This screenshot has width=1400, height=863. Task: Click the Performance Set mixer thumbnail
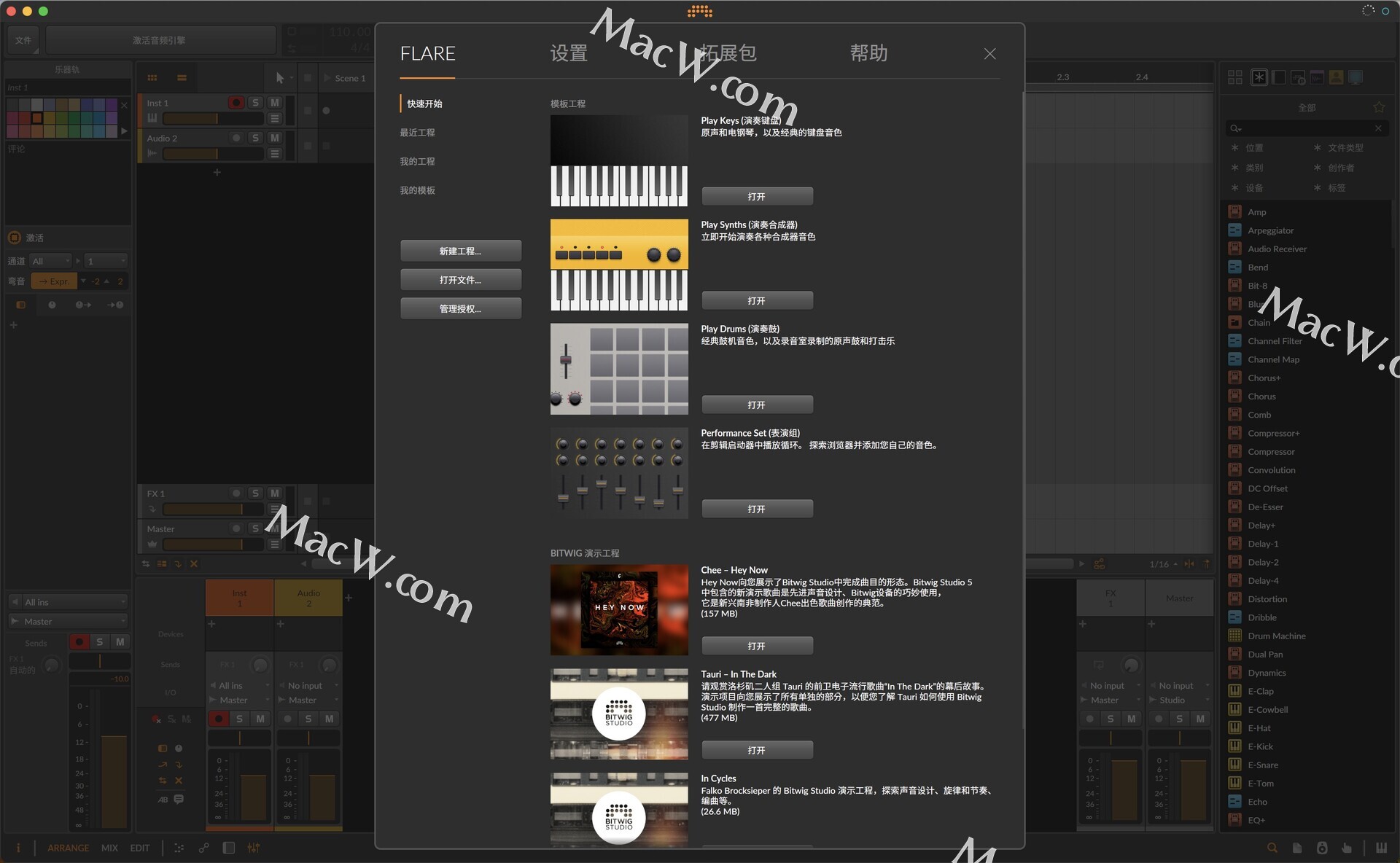pos(619,473)
